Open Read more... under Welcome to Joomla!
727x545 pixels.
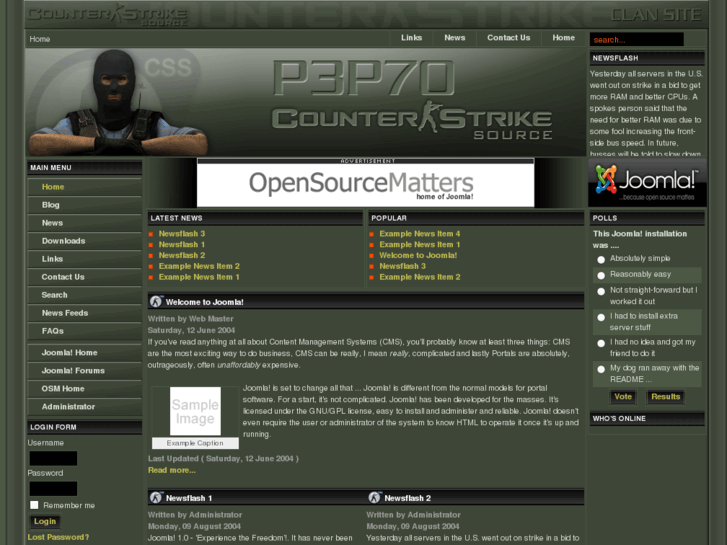pyautogui.click(x=172, y=470)
